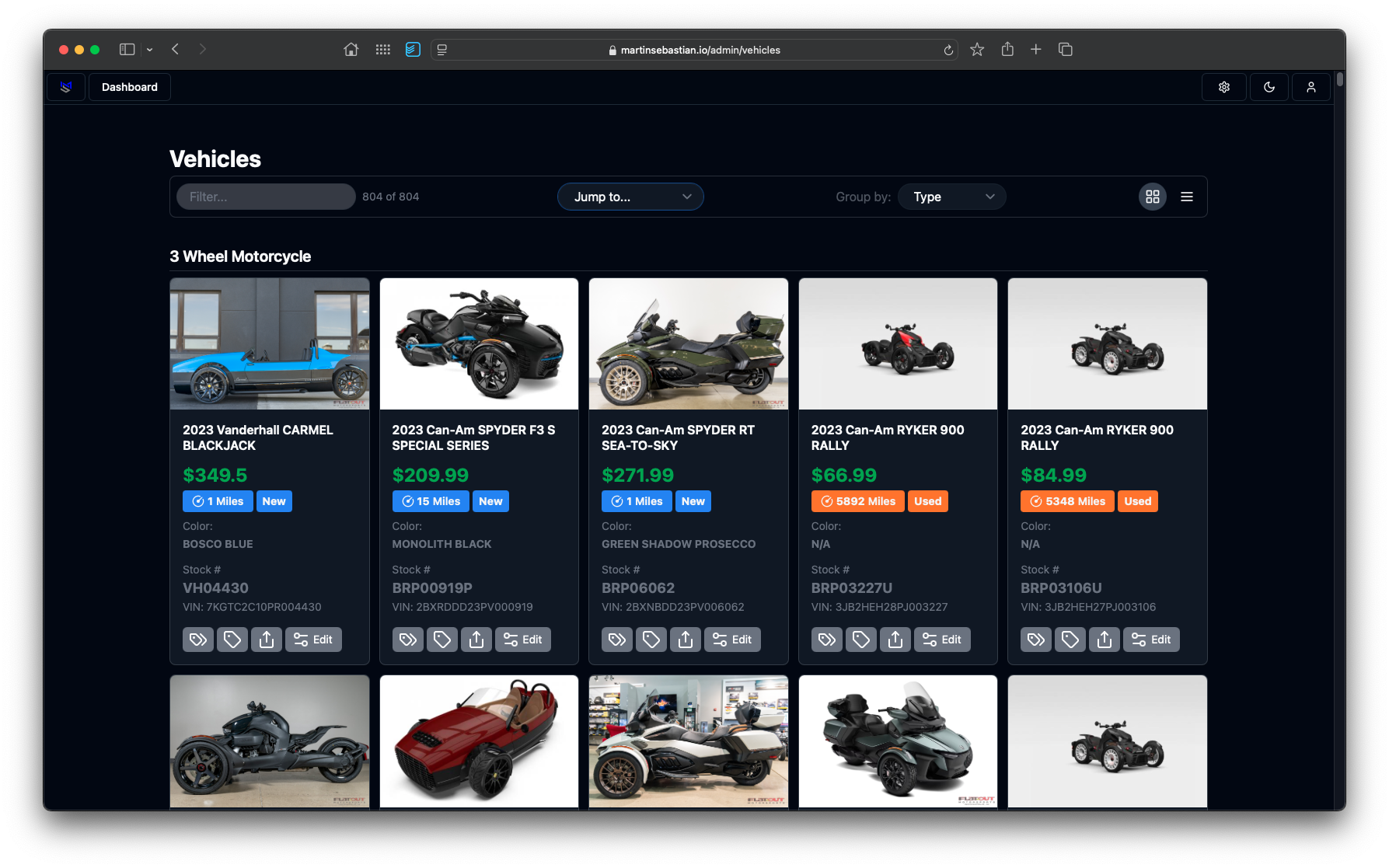
Task: Show tab overview icon in browser
Action: click(1066, 50)
